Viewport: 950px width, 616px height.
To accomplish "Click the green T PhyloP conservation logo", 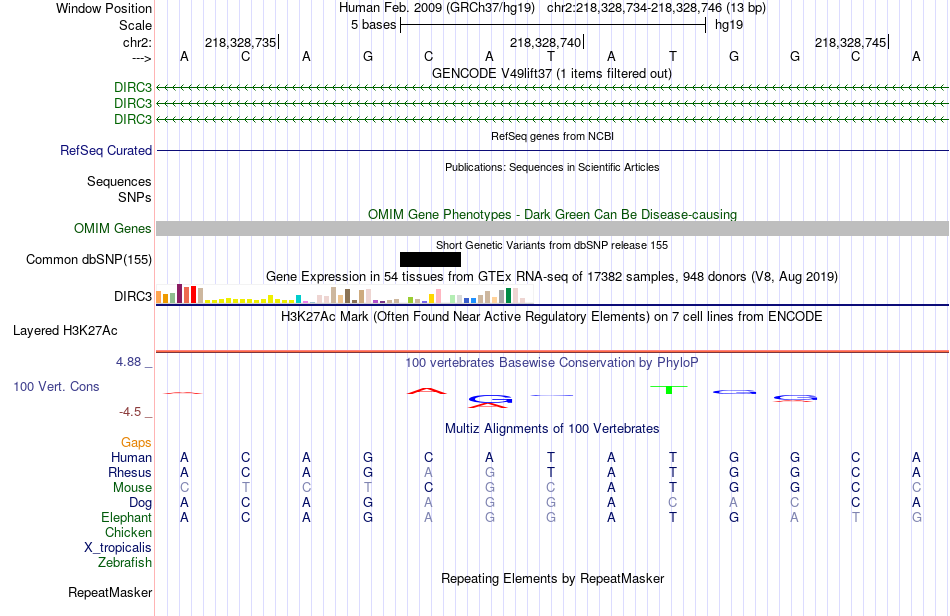I will point(669,389).
